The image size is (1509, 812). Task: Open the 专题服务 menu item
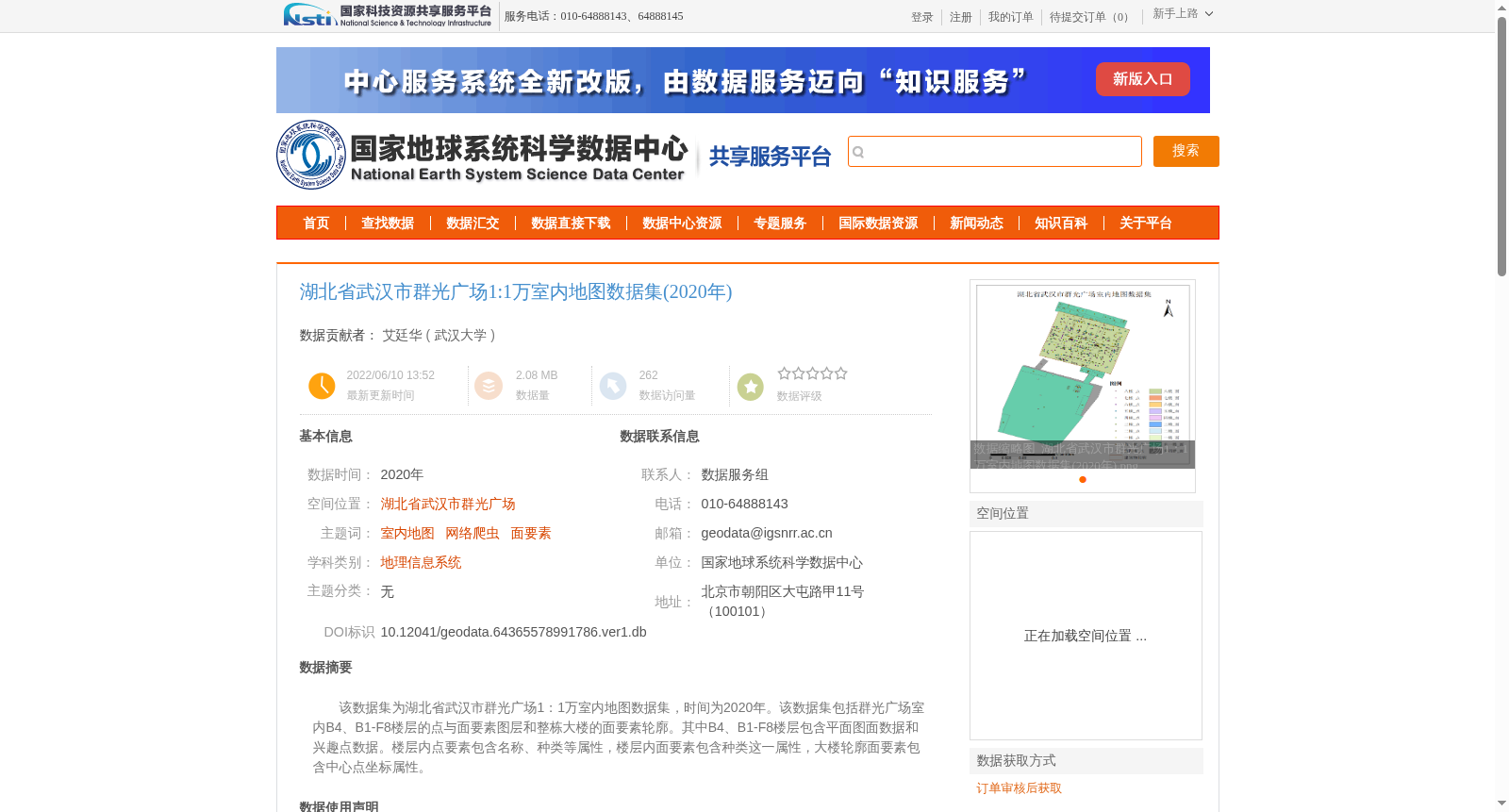click(x=780, y=224)
